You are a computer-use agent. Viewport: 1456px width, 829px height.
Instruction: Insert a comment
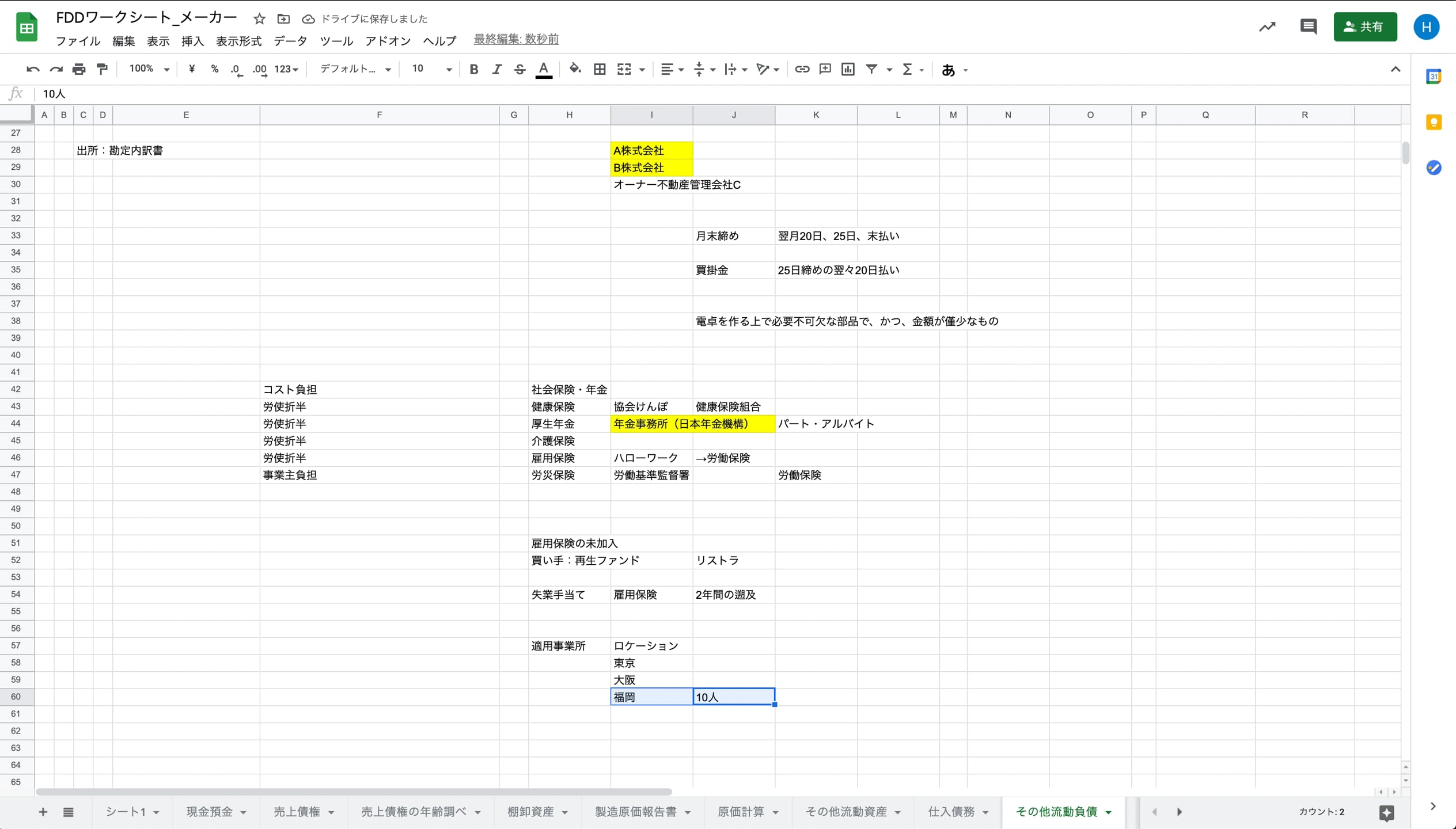pyautogui.click(x=824, y=69)
